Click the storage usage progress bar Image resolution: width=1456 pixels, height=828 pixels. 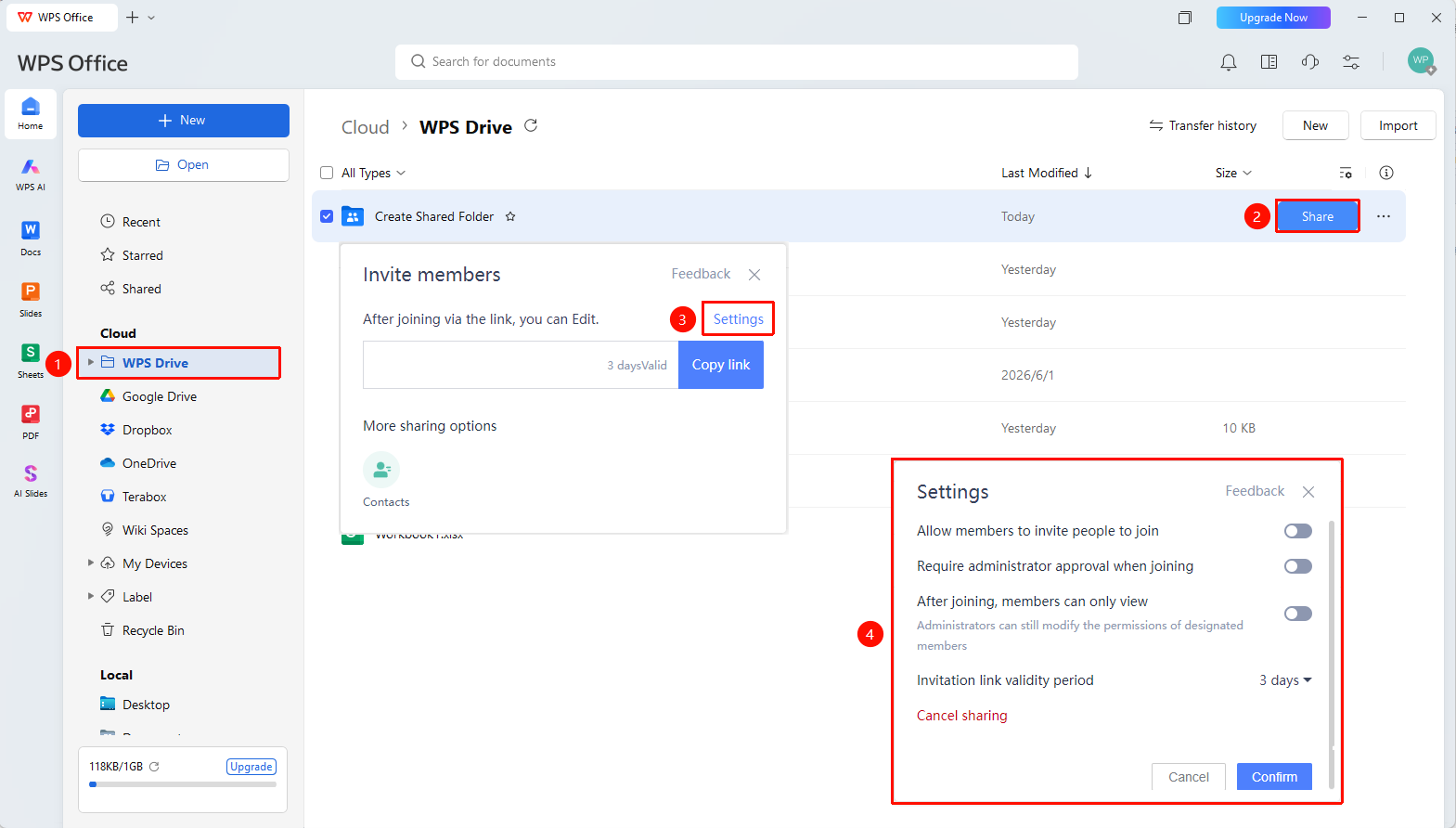[x=183, y=784]
